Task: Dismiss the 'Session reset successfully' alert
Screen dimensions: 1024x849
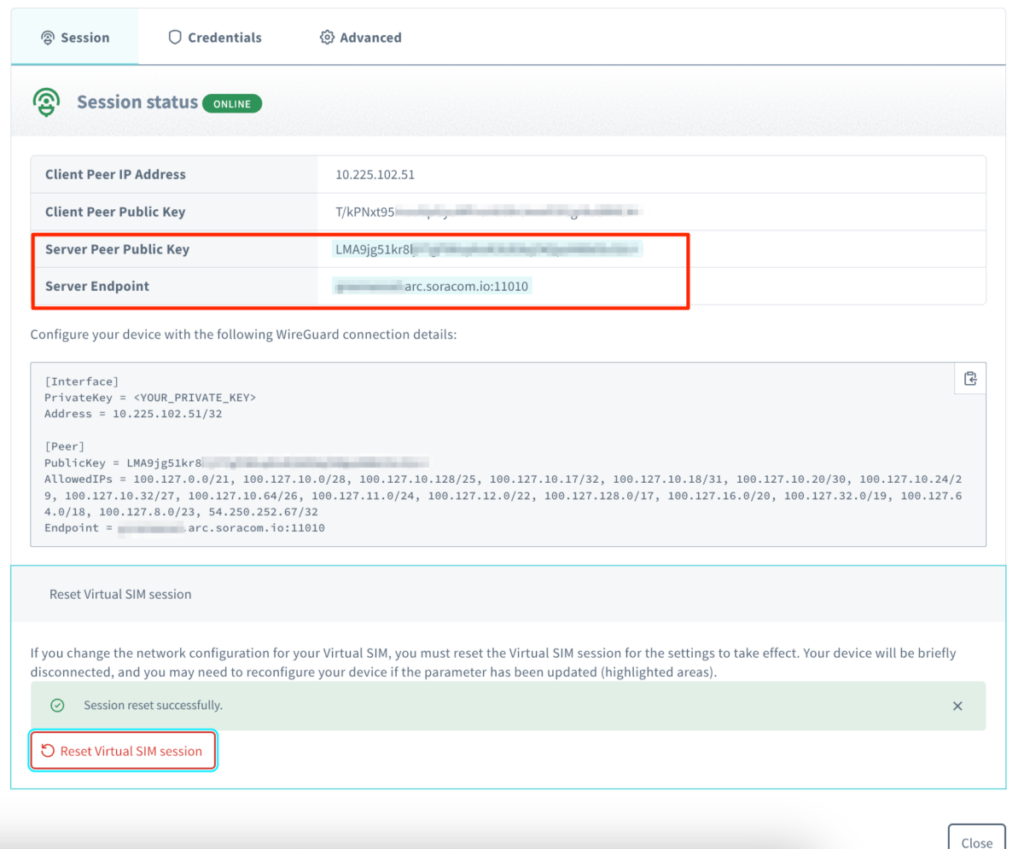Action: [x=957, y=706]
